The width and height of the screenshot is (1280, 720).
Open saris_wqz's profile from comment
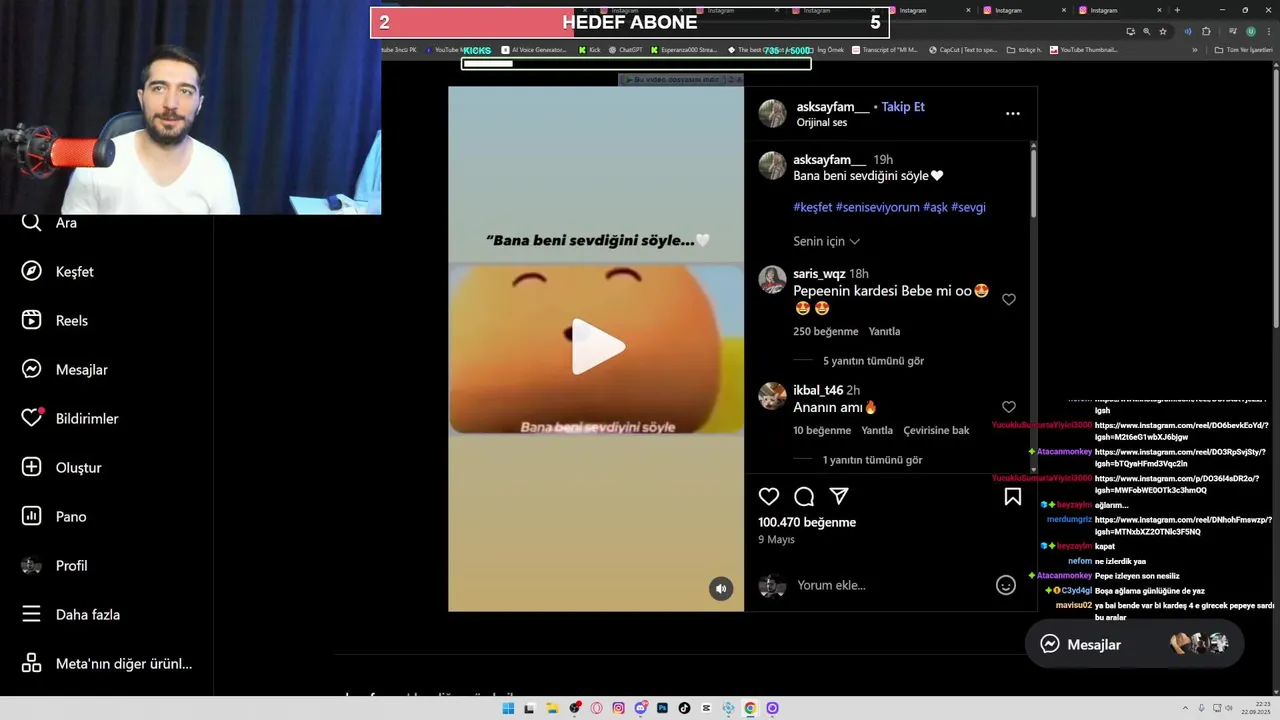(x=819, y=274)
